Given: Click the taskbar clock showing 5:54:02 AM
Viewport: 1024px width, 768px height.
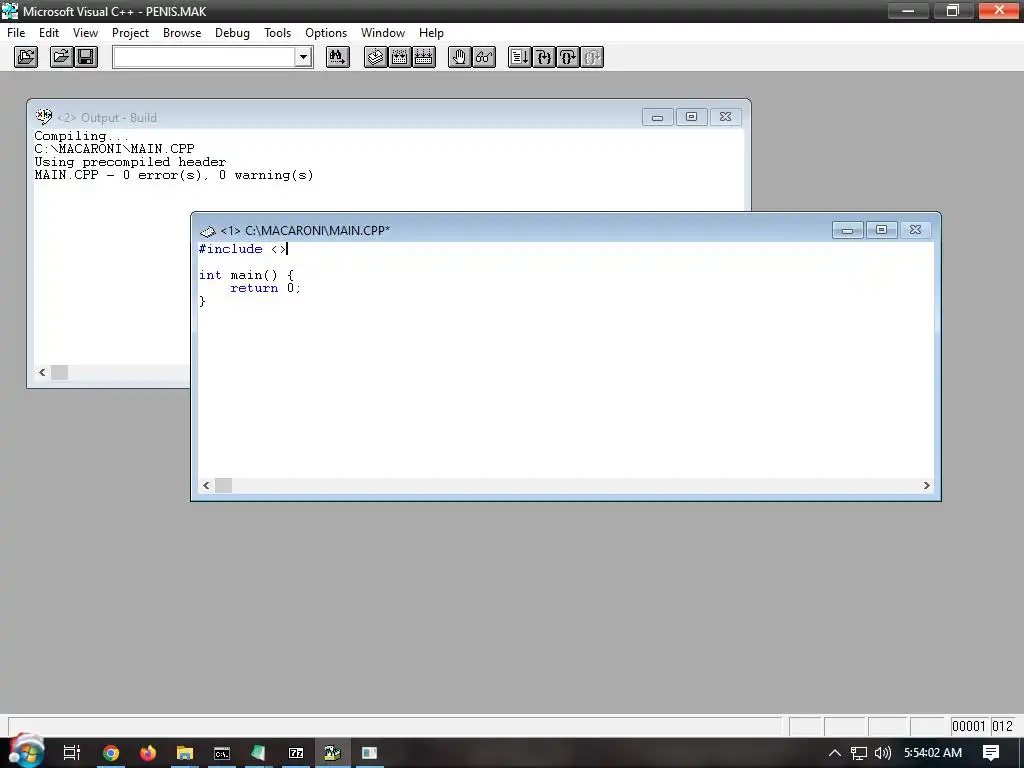Looking at the screenshot, I should click(x=933, y=753).
